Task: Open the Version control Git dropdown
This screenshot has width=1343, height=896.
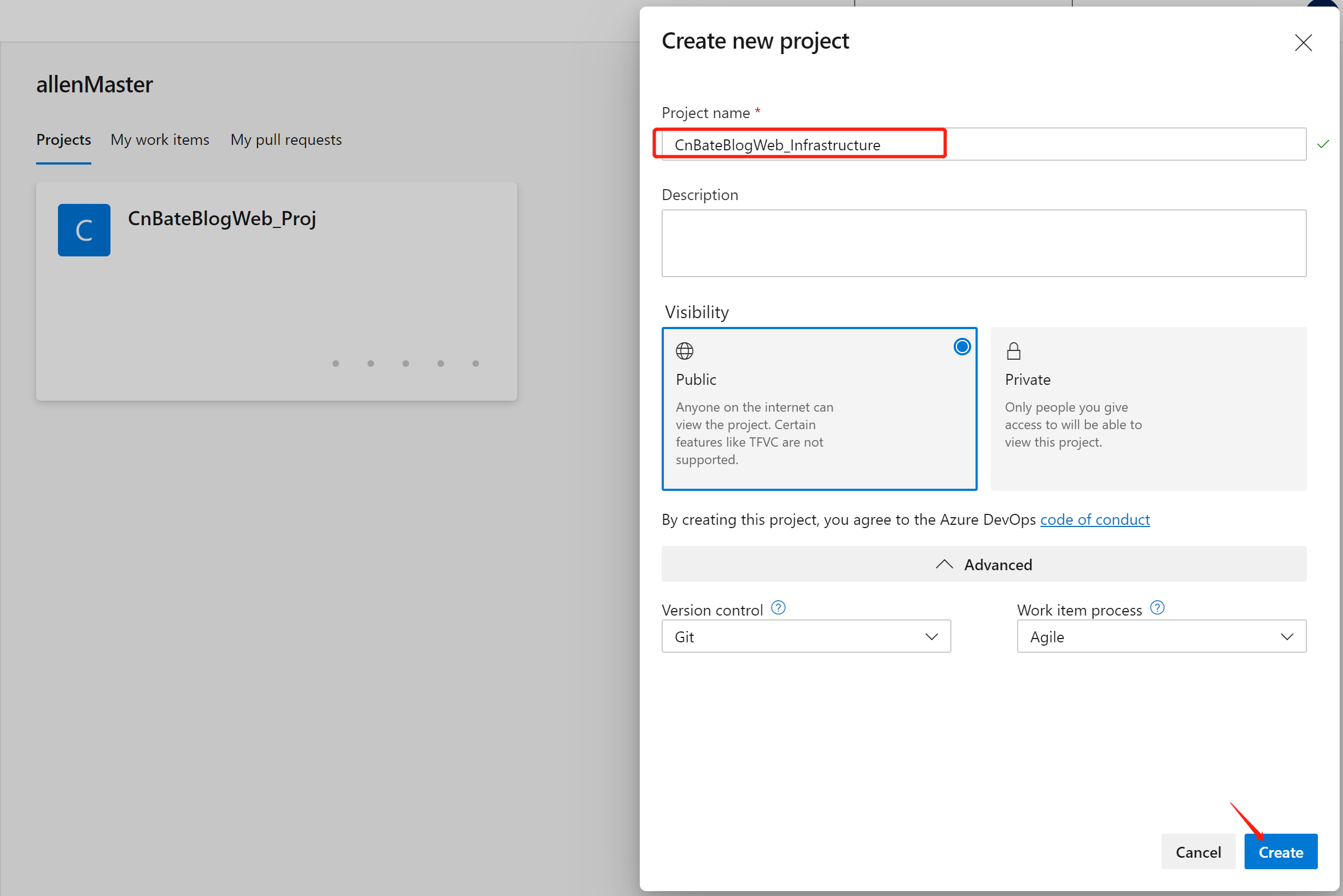Action: (x=806, y=636)
